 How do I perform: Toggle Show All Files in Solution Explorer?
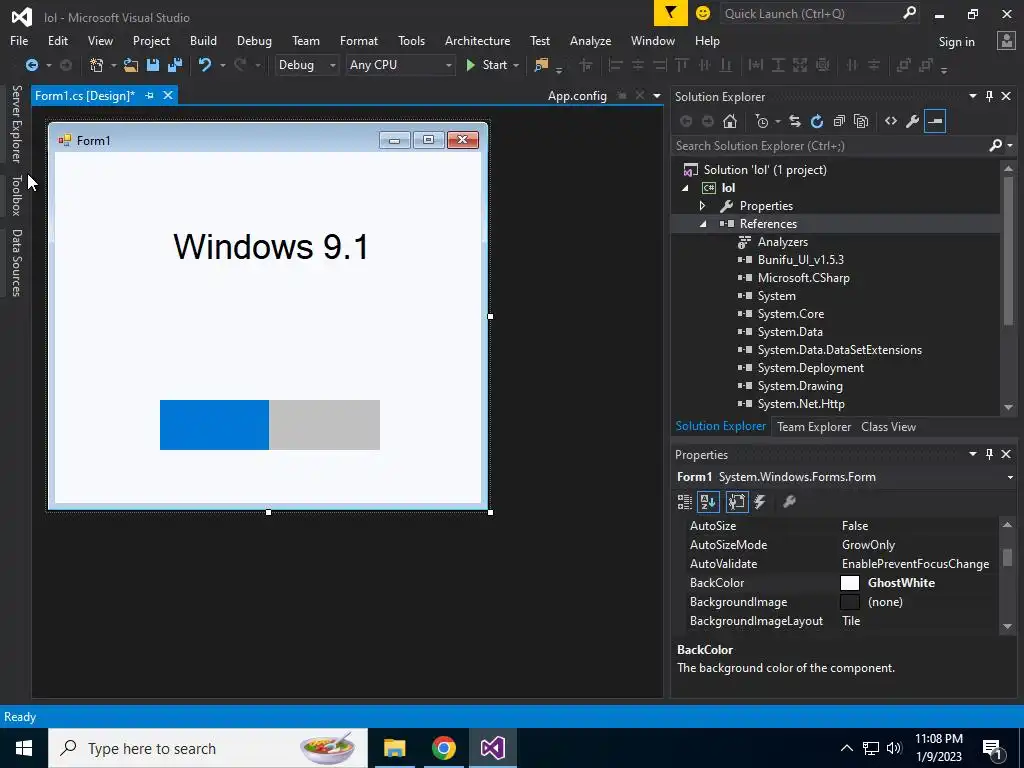[861, 121]
